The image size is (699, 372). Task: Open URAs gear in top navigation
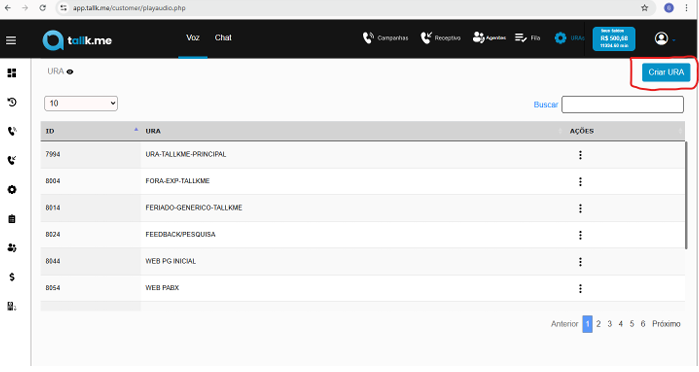click(x=569, y=38)
